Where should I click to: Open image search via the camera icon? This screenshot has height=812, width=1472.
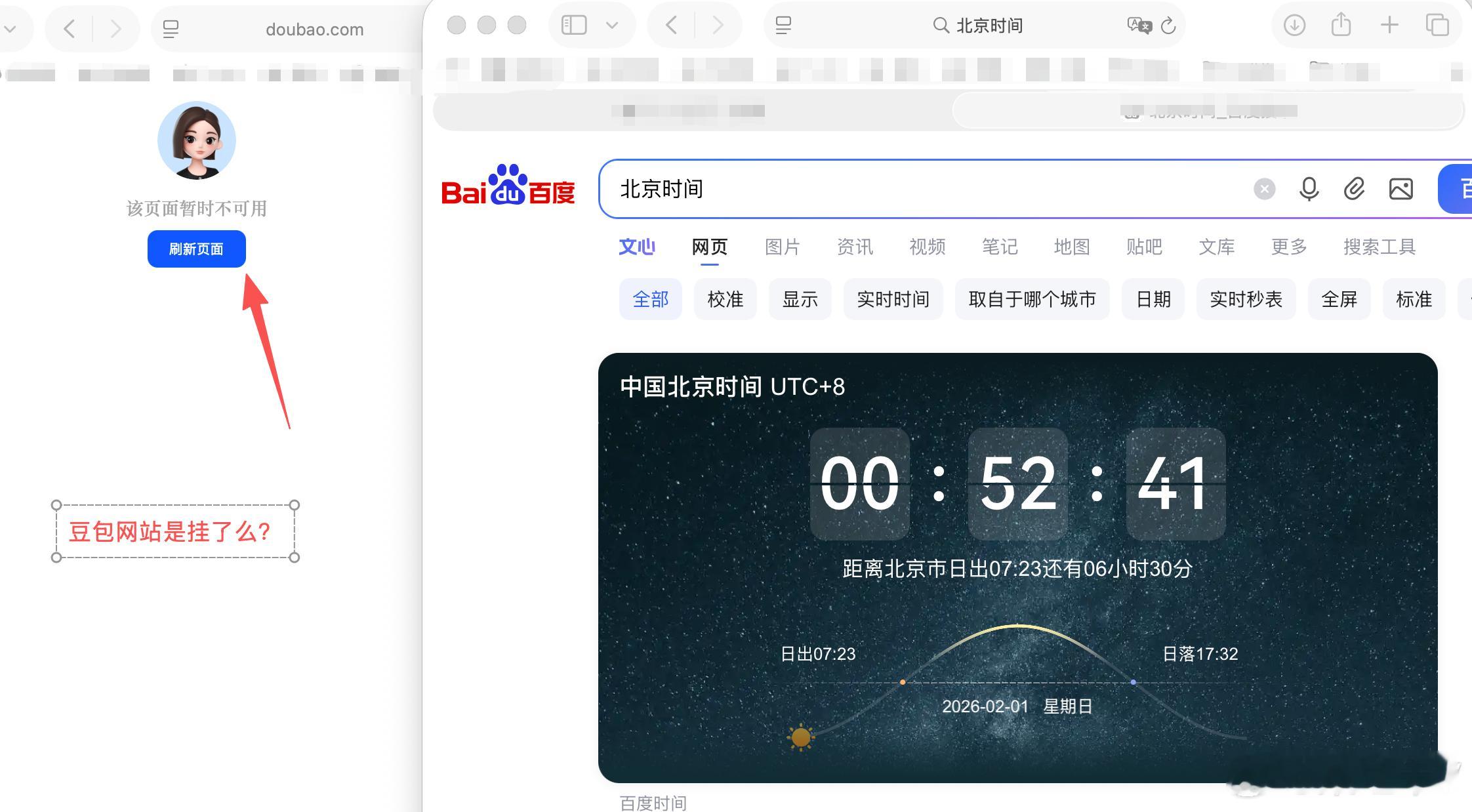1401,190
